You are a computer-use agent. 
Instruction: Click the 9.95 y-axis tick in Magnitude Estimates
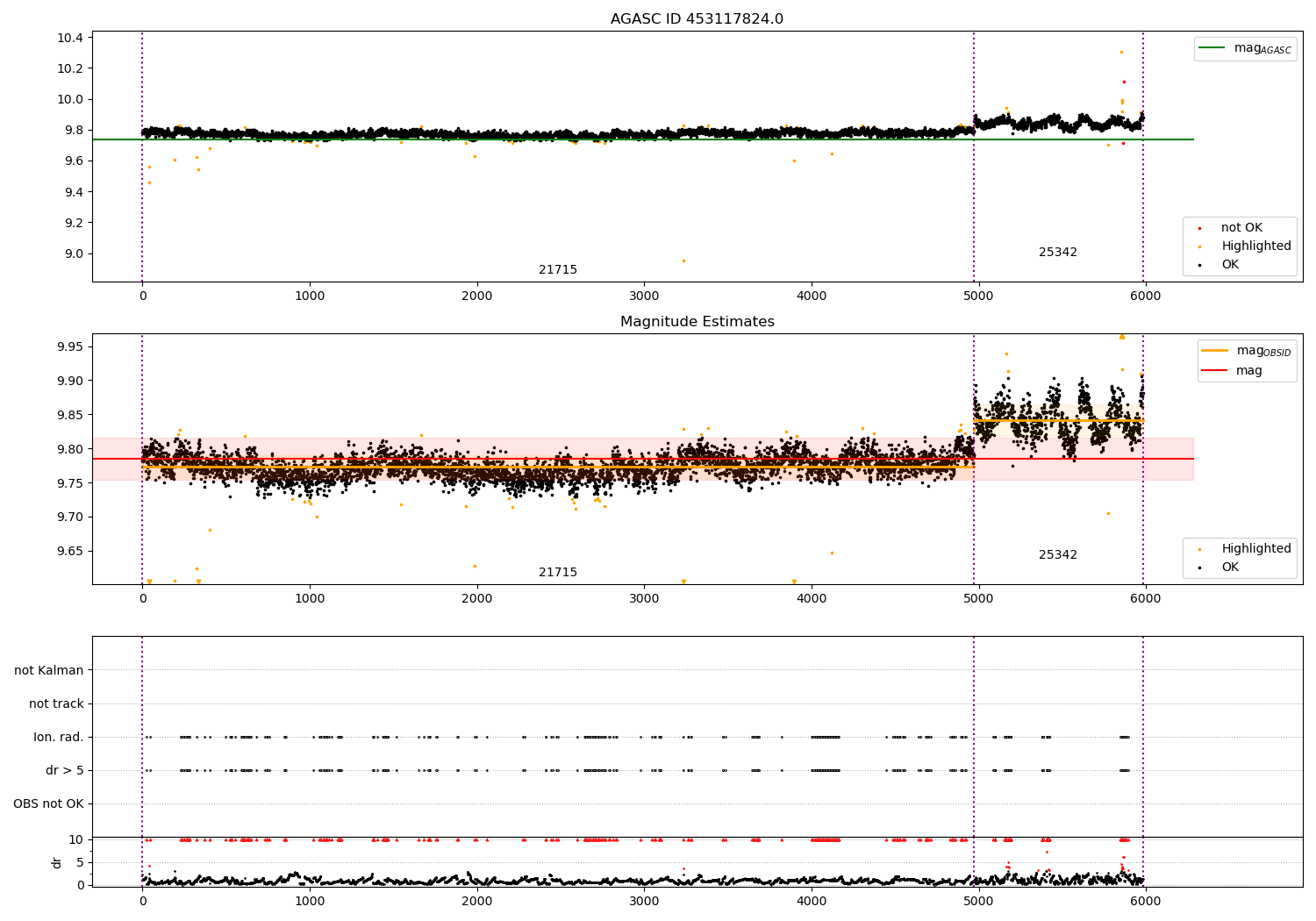(69, 347)
